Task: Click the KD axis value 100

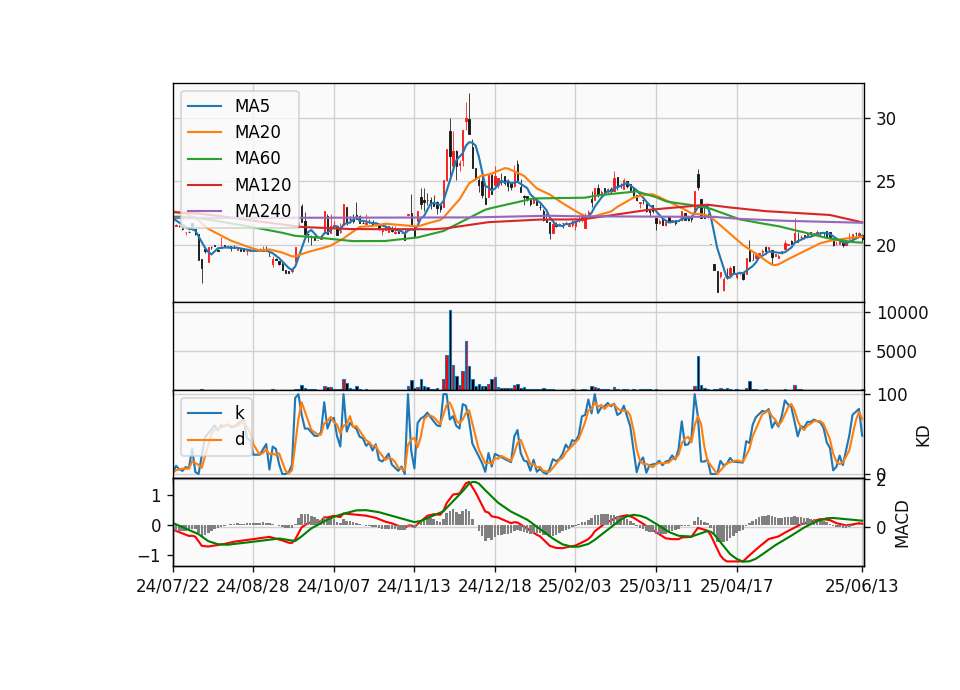Action: (x=892, y=395)
